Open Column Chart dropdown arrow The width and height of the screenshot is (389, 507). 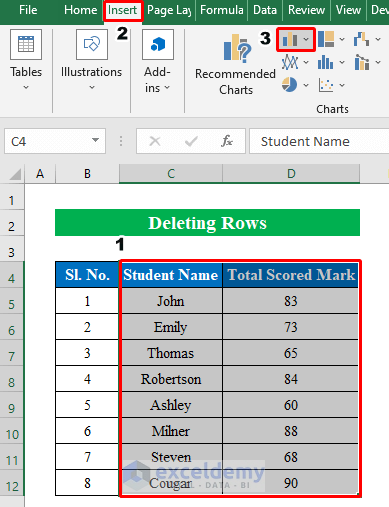click(x=306, y=40)
